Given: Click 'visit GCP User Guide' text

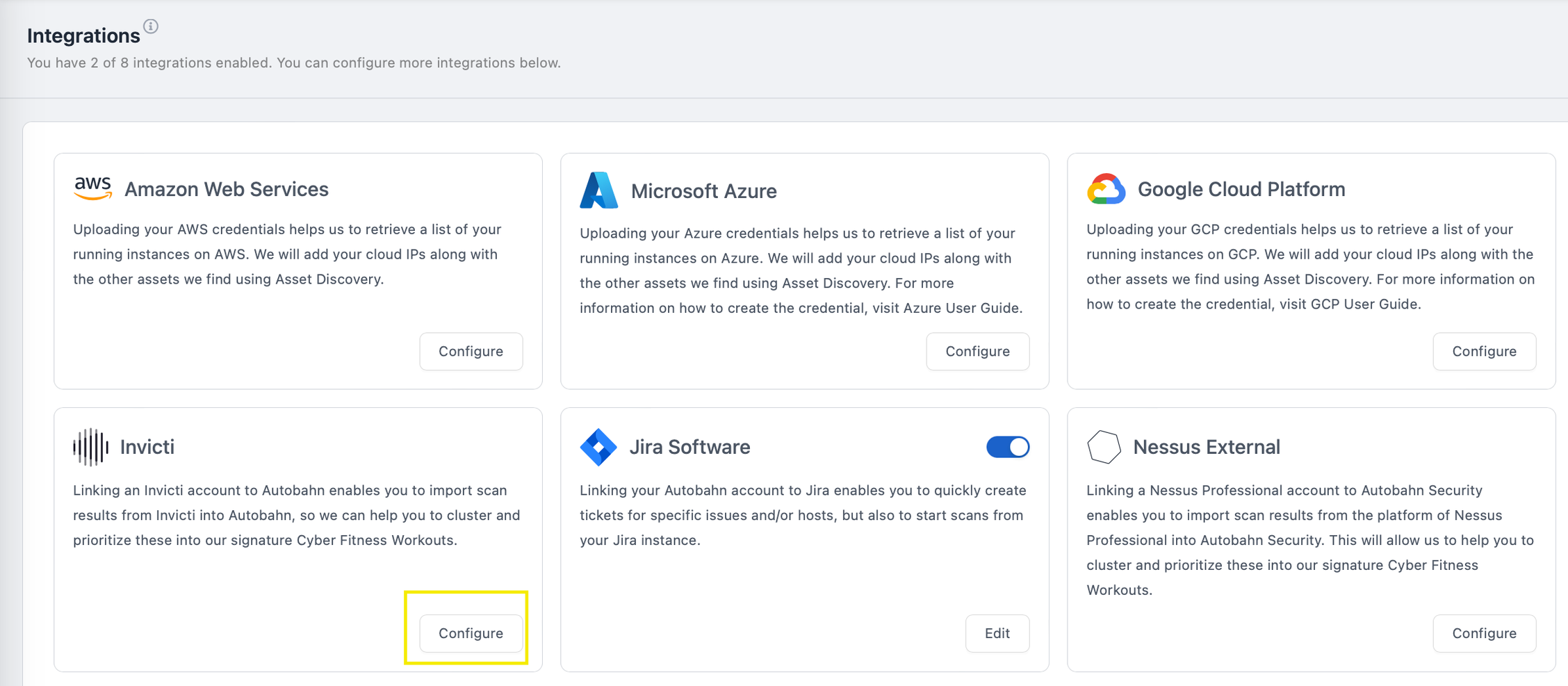Looking at the screenshot, I should coord(1350,304).
